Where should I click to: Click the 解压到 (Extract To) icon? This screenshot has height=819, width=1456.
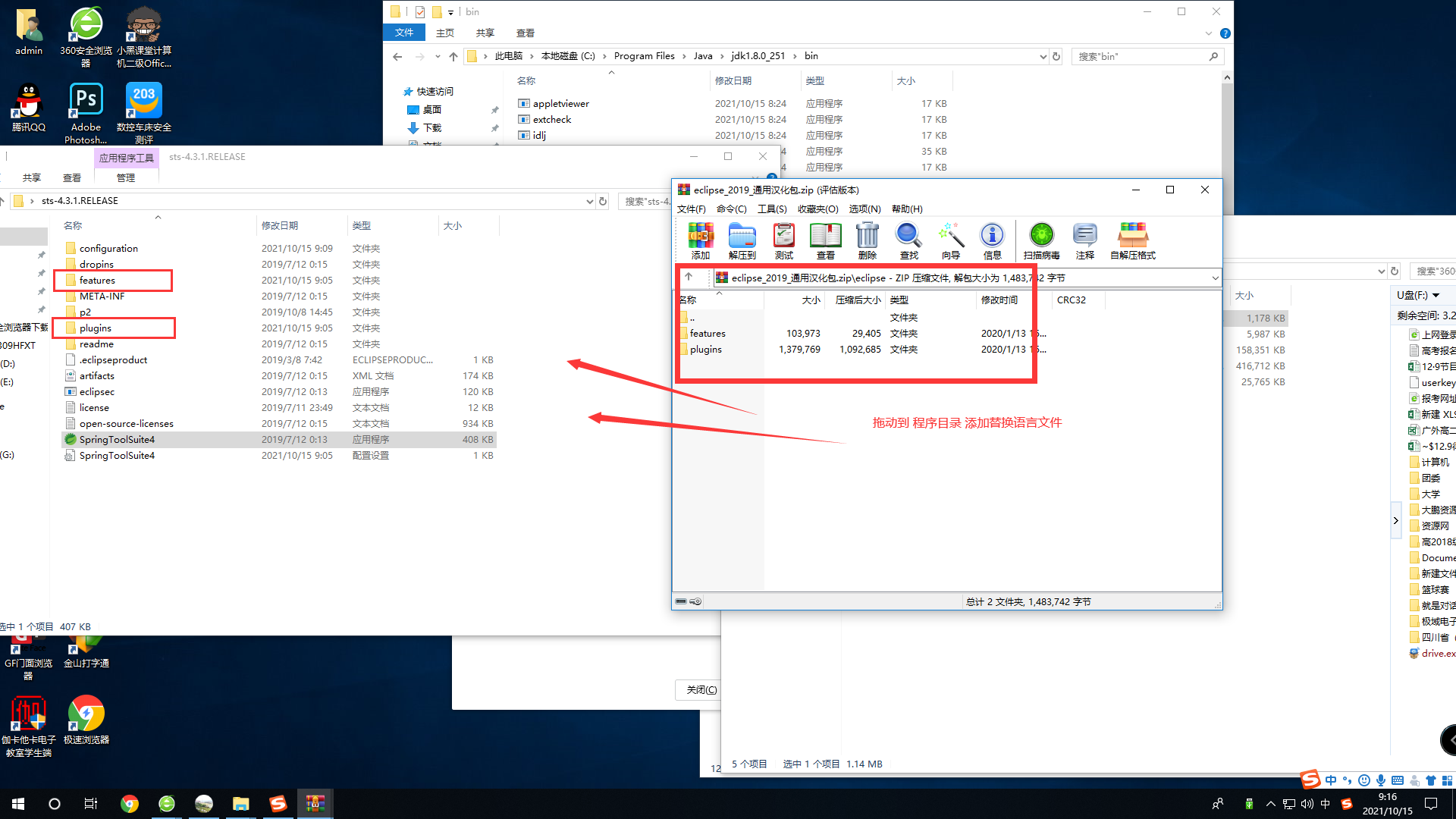(742, 239)
